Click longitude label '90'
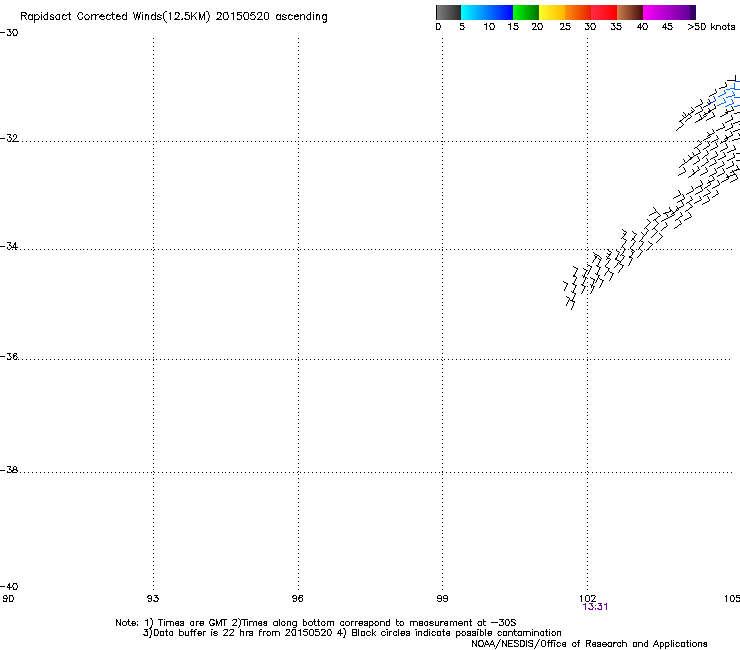The image size is (740, 650). pos(8,599)
